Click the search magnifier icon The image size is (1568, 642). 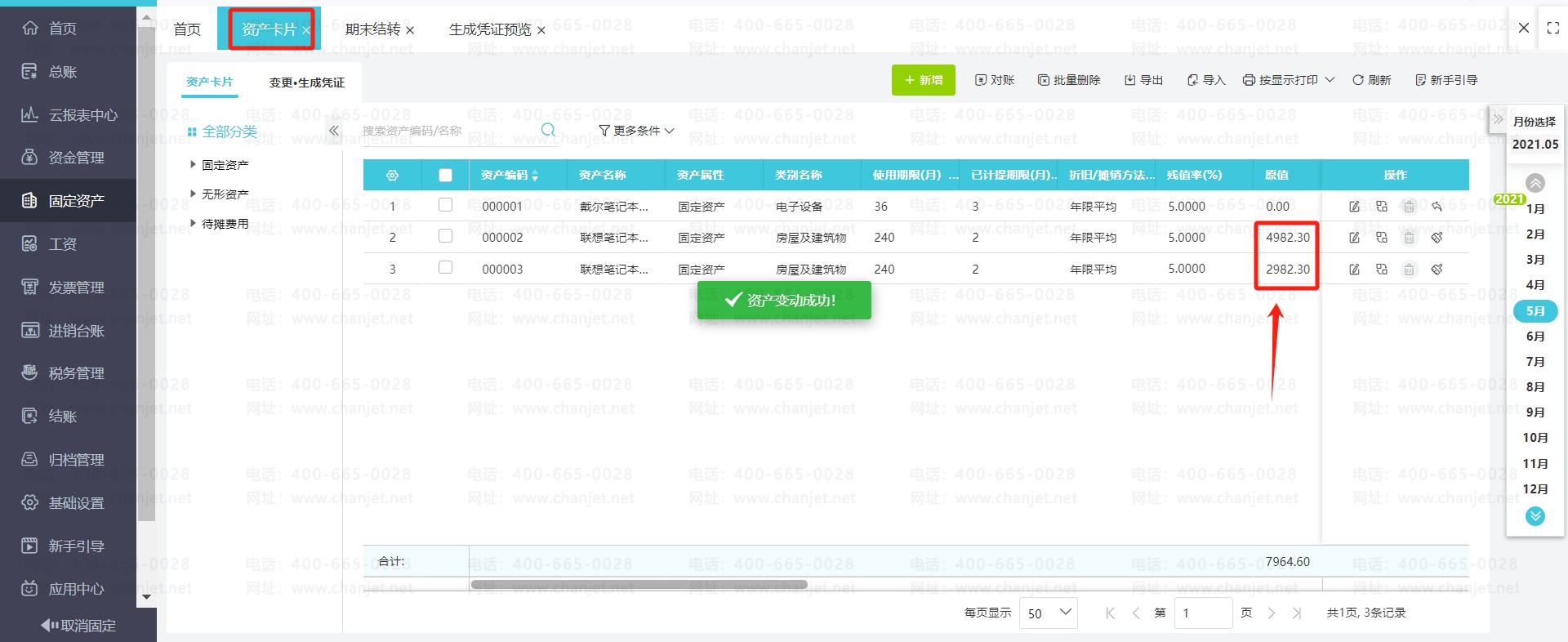(548, 131)
